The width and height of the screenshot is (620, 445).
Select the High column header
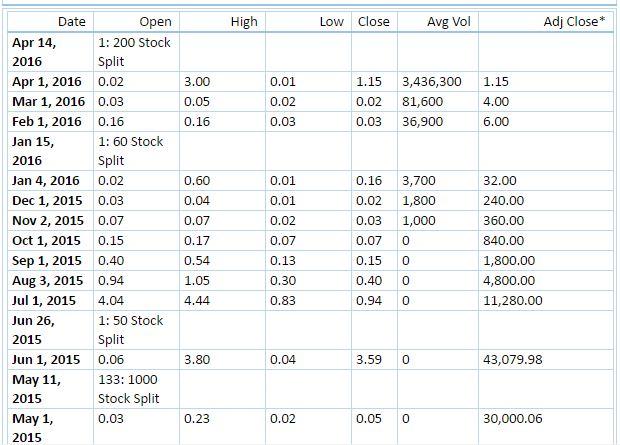[x=243, y=21]
